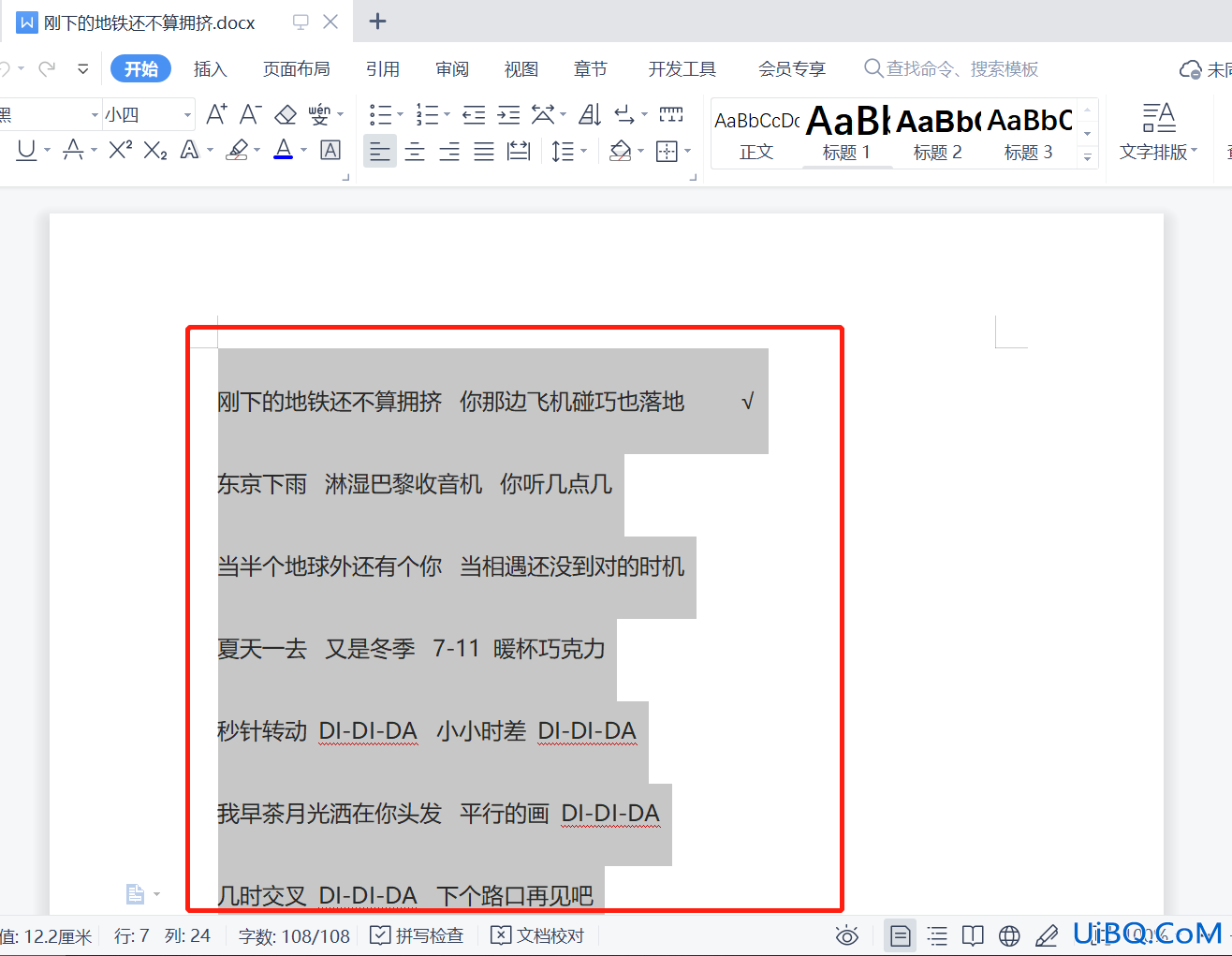Viewport: 1232px width, 956px height.
Task: Apply 标题 1 style
Action: (x=847, y=134)
